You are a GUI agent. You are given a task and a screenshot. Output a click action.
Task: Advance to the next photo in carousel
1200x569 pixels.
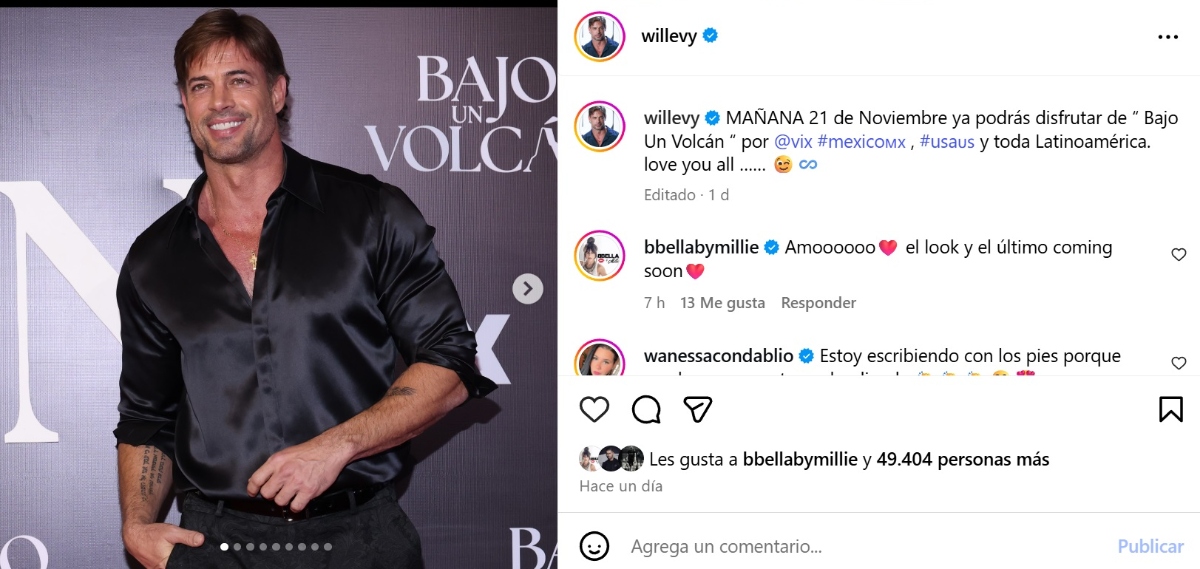(528, 289)
